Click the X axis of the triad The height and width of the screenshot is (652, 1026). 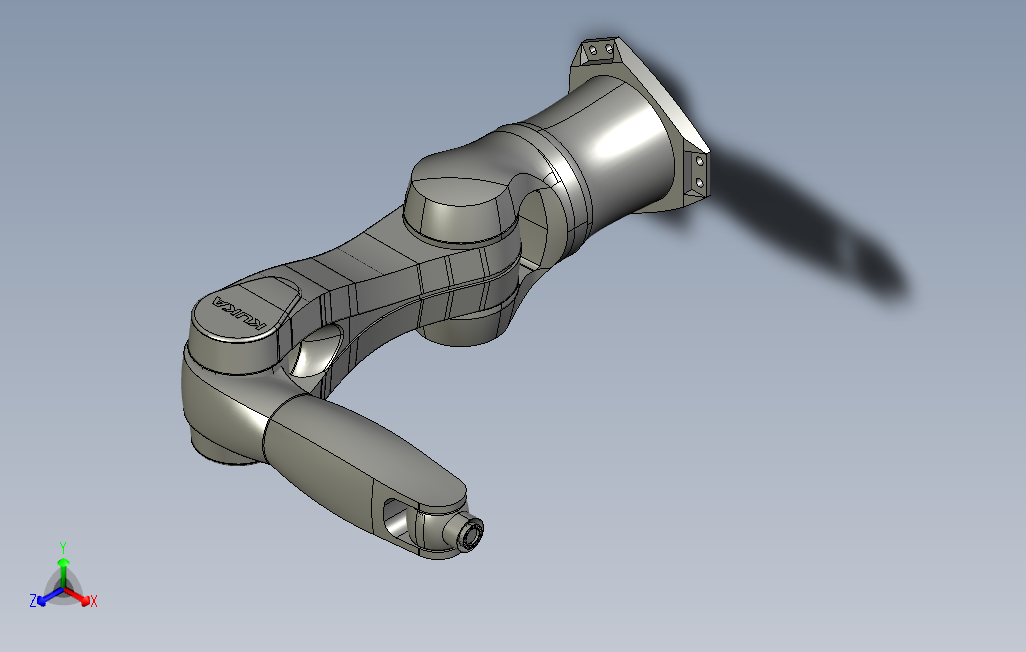point(79,596)
